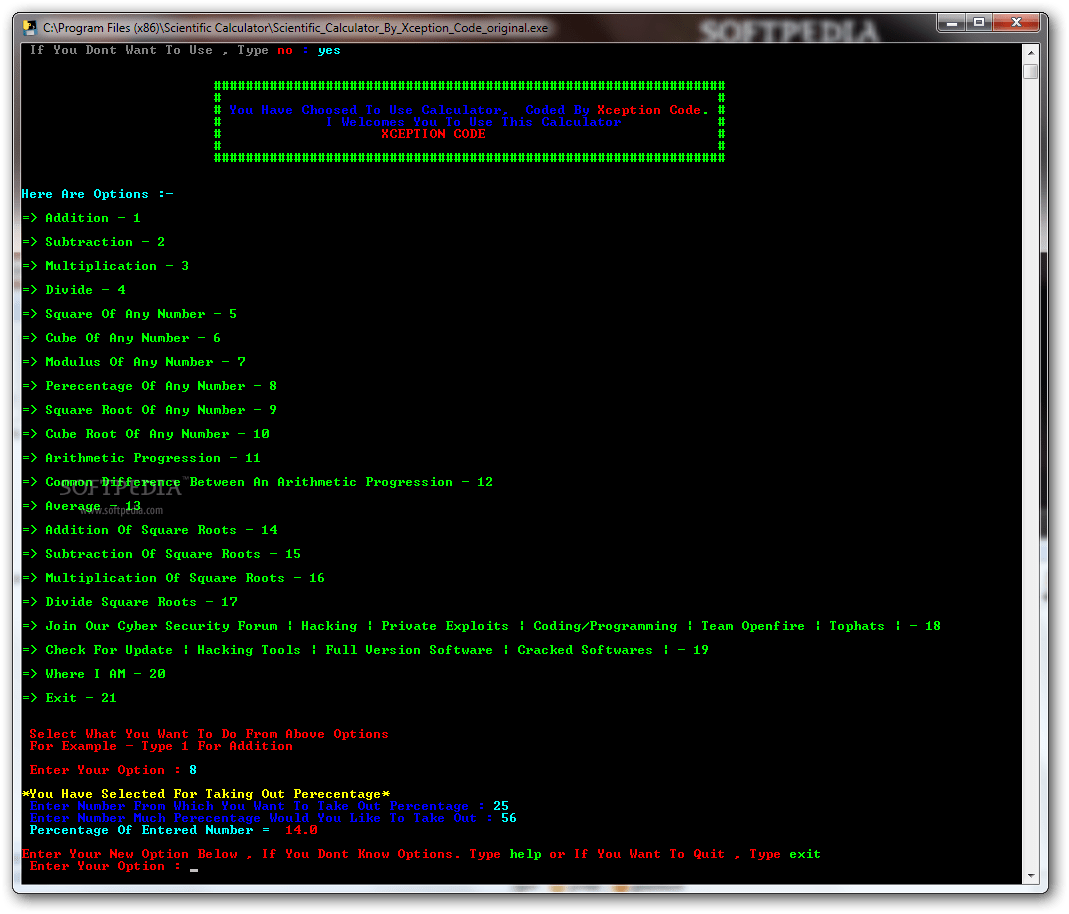Click the red 'XCEPTION CODE' banner text
1069x914 pixels.
pyautogui.click(x=434, y=134)
